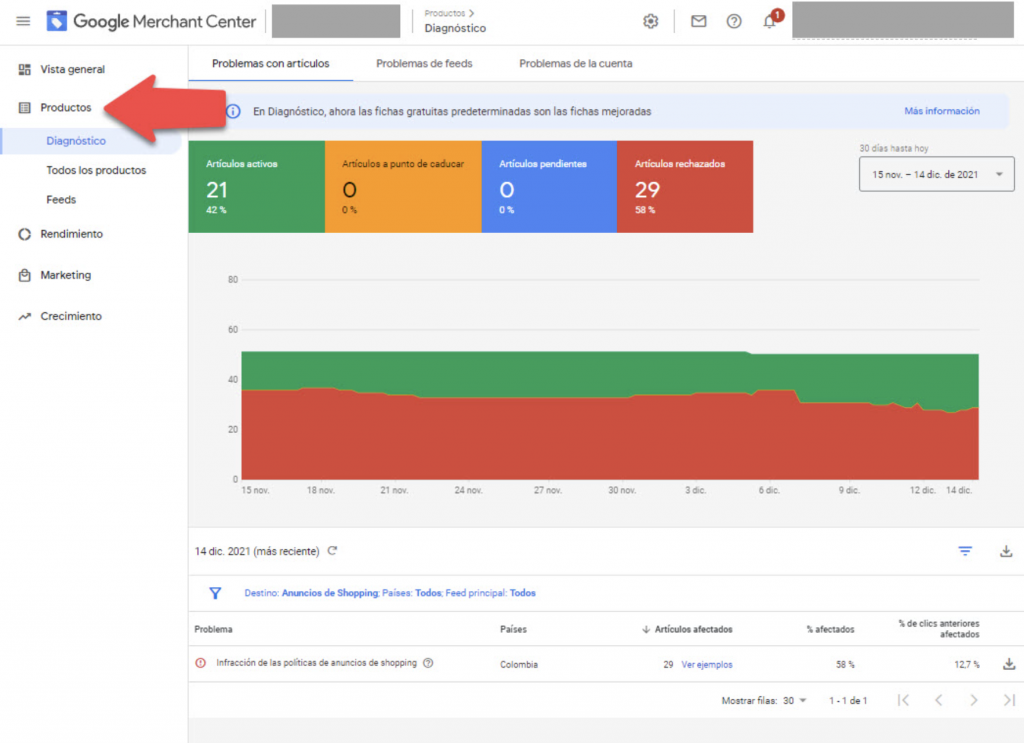Screen dimensions: 1024x743
Task: Download the Colombia issue row data
Action: tap(1009, 663)
